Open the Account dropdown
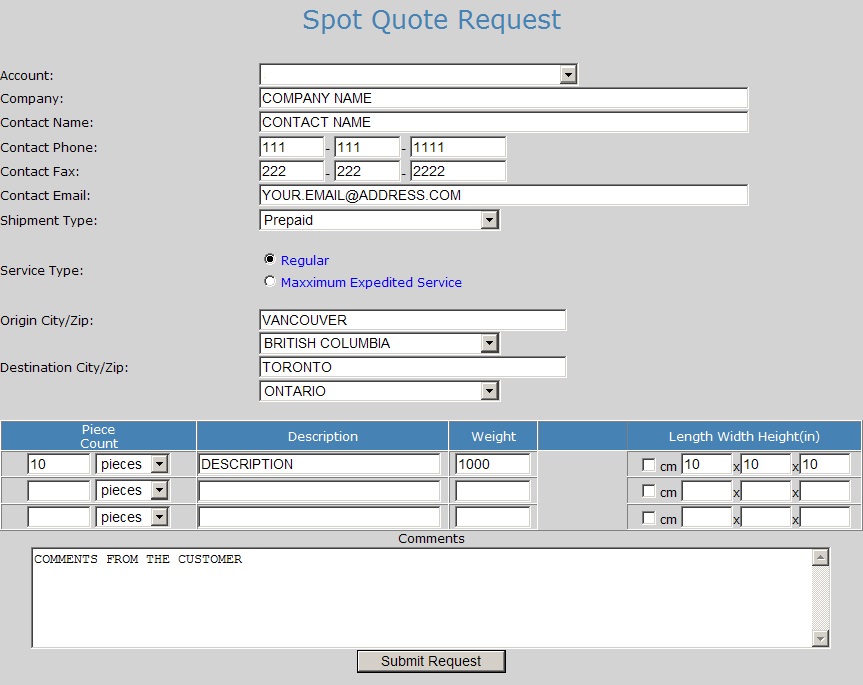863x685 pixels. 568,74
